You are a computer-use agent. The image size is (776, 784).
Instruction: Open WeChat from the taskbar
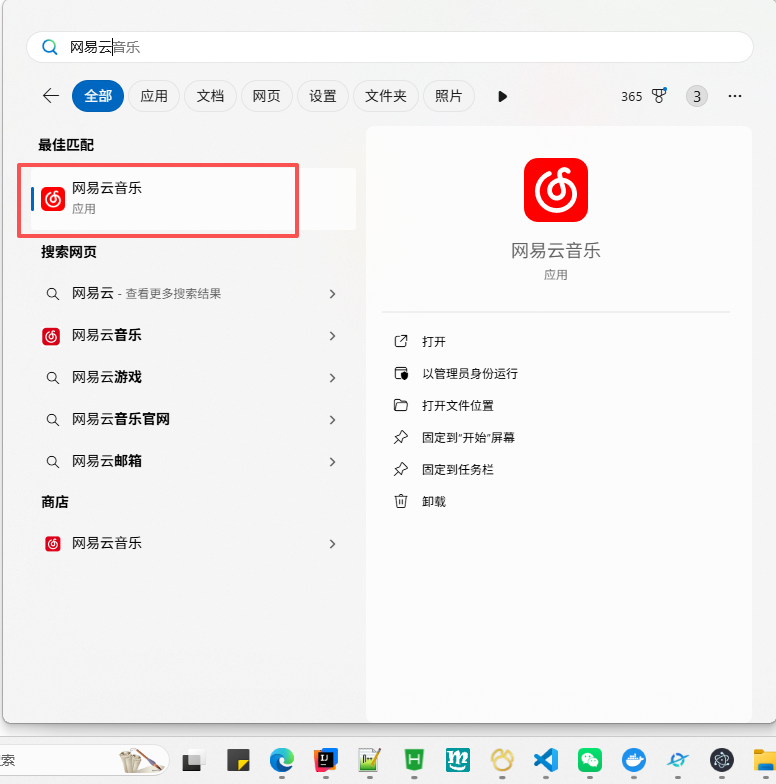point(589,761)
